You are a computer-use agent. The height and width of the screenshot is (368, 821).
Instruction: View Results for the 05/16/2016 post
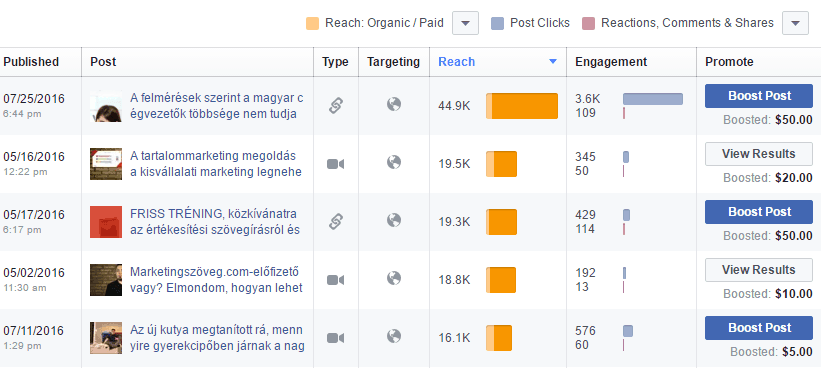[759, 154]
